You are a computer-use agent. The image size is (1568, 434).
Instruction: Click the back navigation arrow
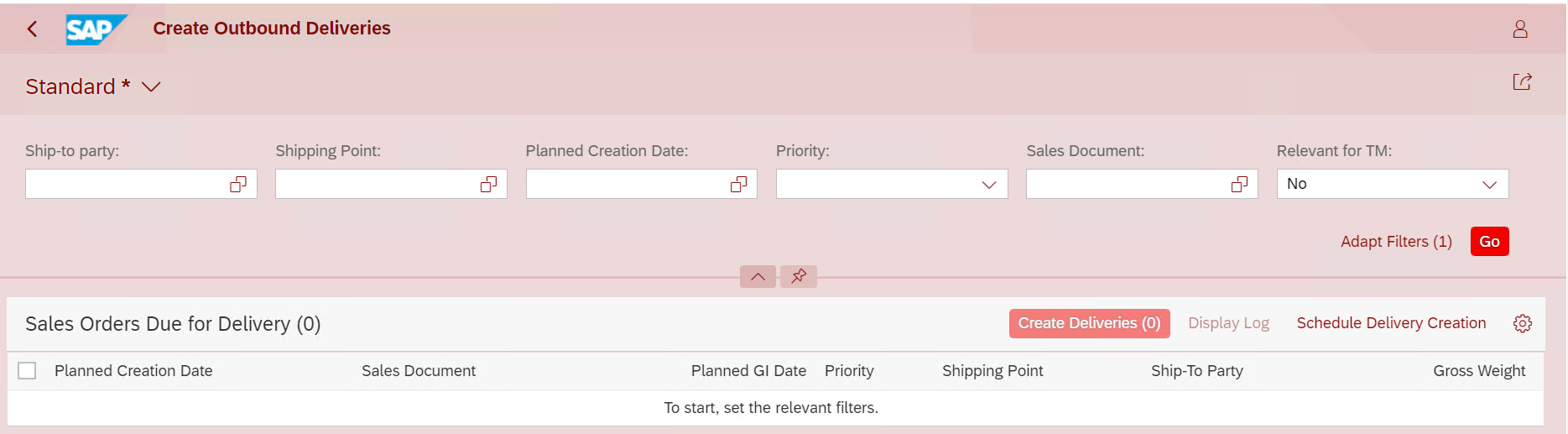[32, 29]
